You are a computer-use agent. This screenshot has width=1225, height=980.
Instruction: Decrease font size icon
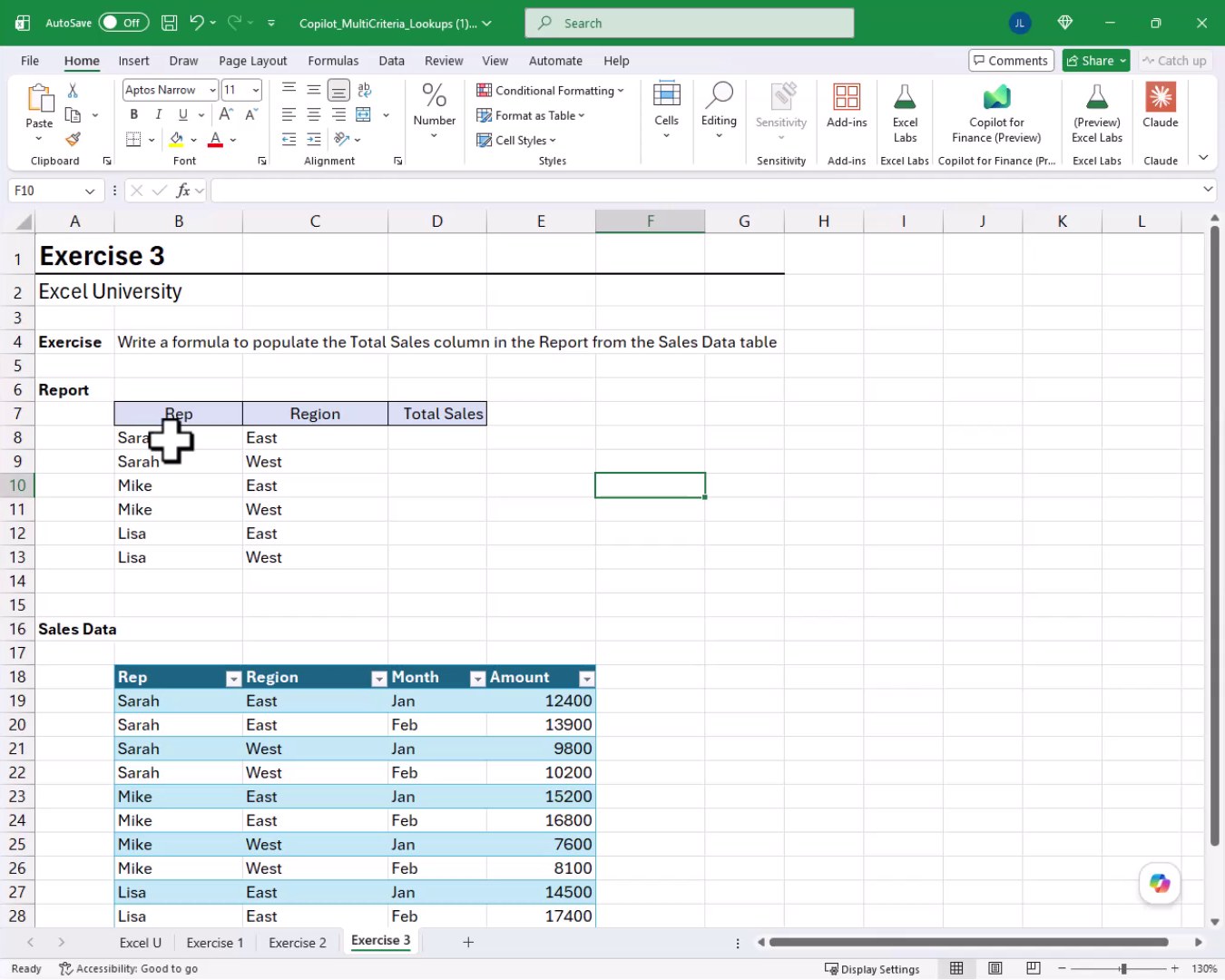[x=251, y=114]
